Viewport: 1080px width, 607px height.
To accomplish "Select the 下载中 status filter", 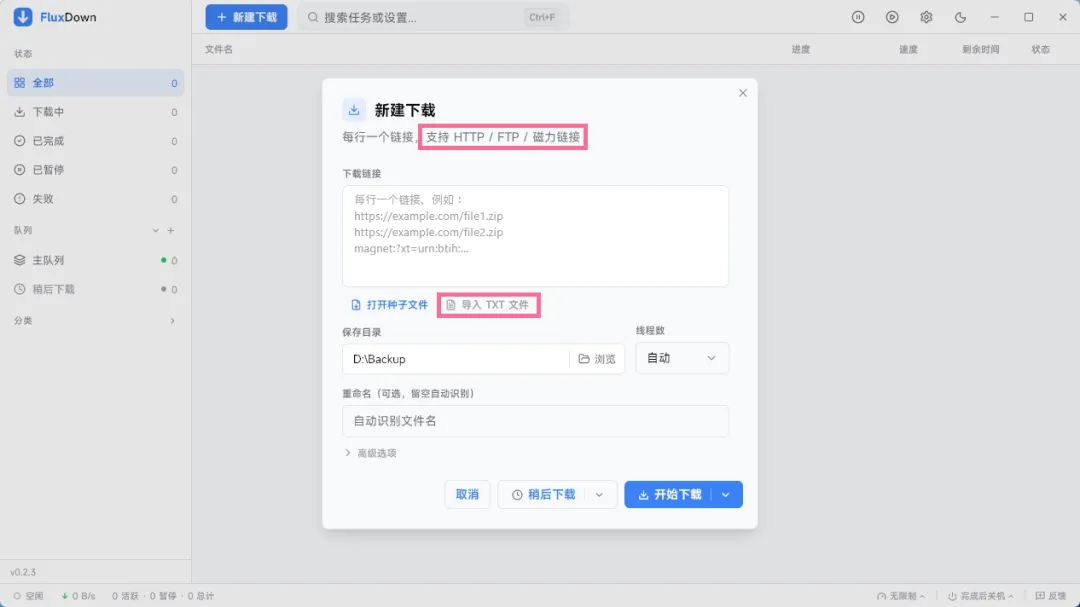I will pyautogui.click(x=96, y=112).
